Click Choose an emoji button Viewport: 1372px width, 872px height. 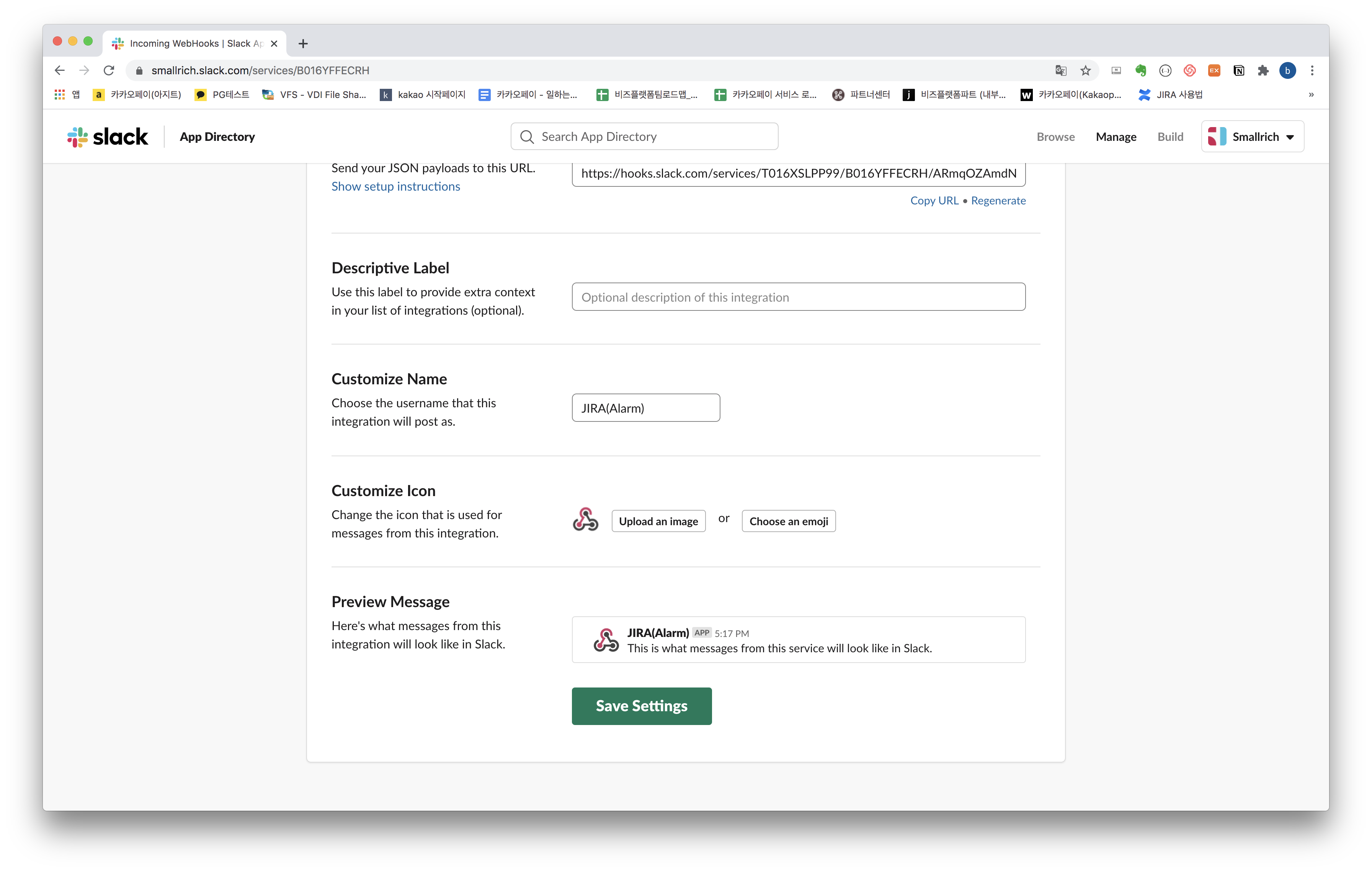coord(789,521)
